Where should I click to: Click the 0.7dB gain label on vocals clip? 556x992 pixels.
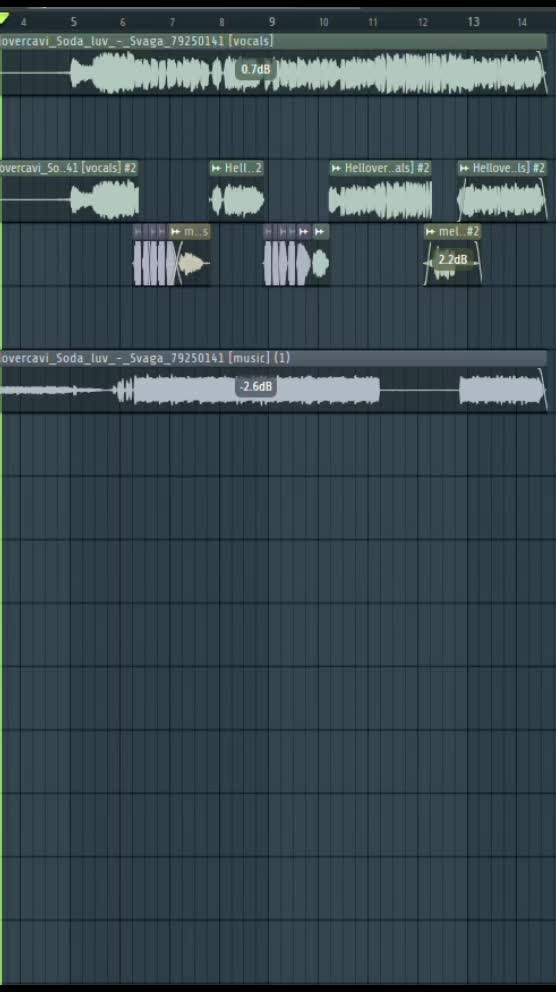point(256,69)
